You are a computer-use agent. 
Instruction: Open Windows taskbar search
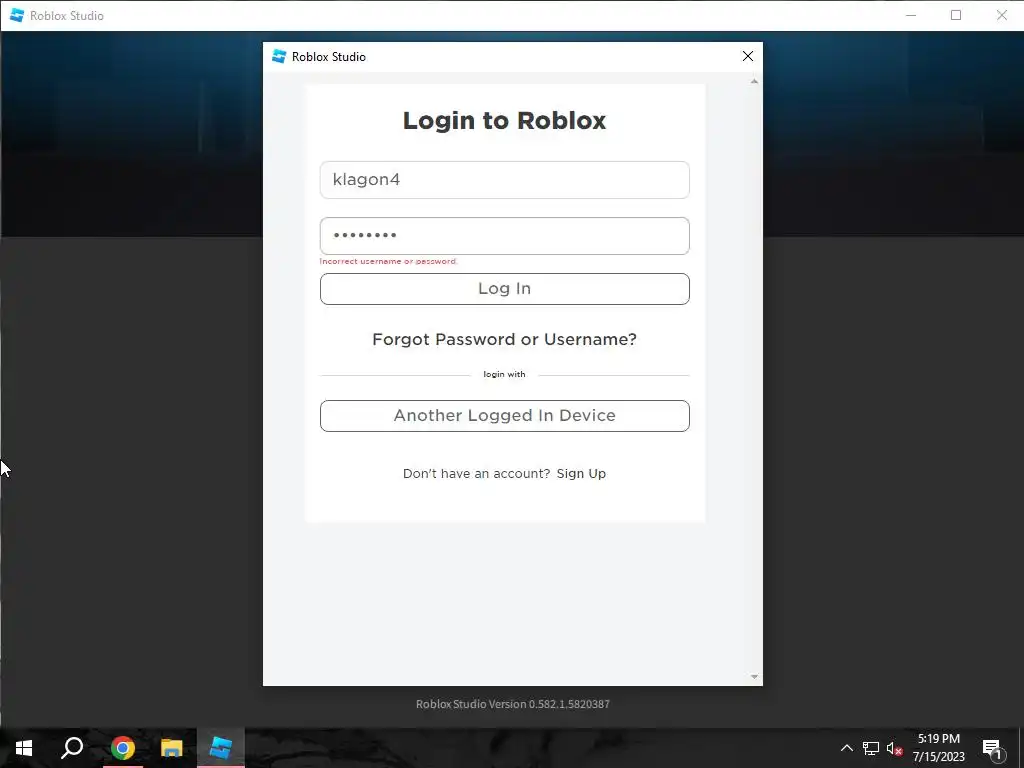pyautogui.click(x=72, y=748)
